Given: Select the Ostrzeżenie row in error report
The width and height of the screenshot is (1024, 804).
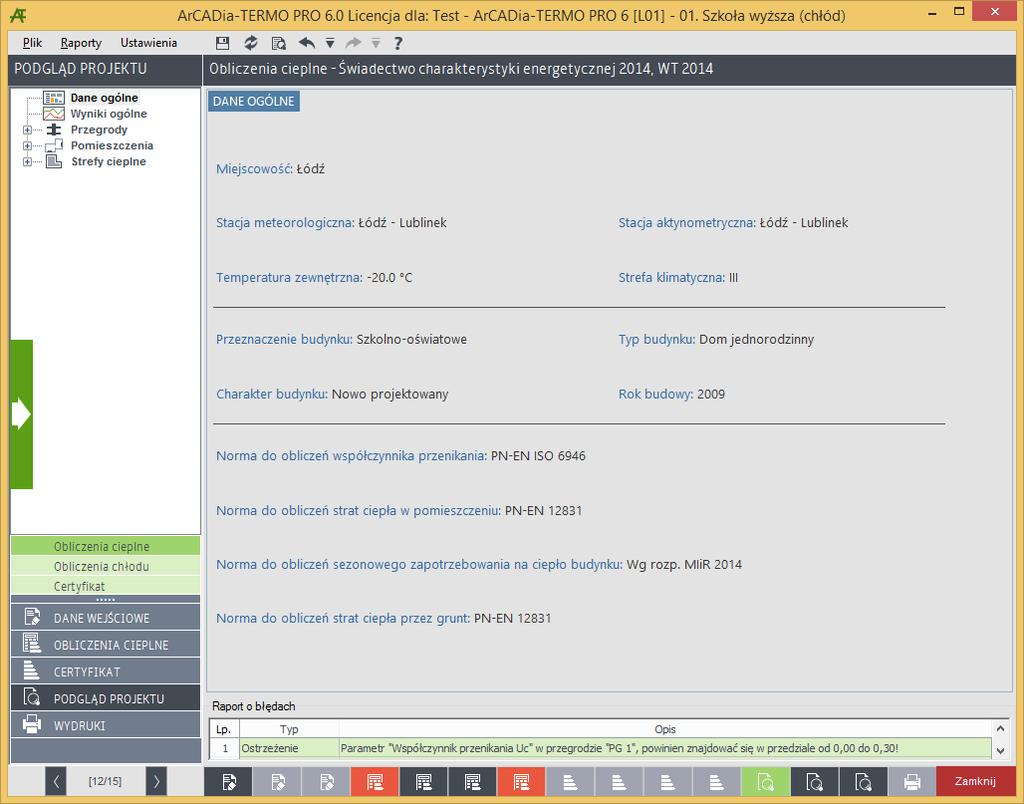Looking at the screenshot, I should 600,748.
